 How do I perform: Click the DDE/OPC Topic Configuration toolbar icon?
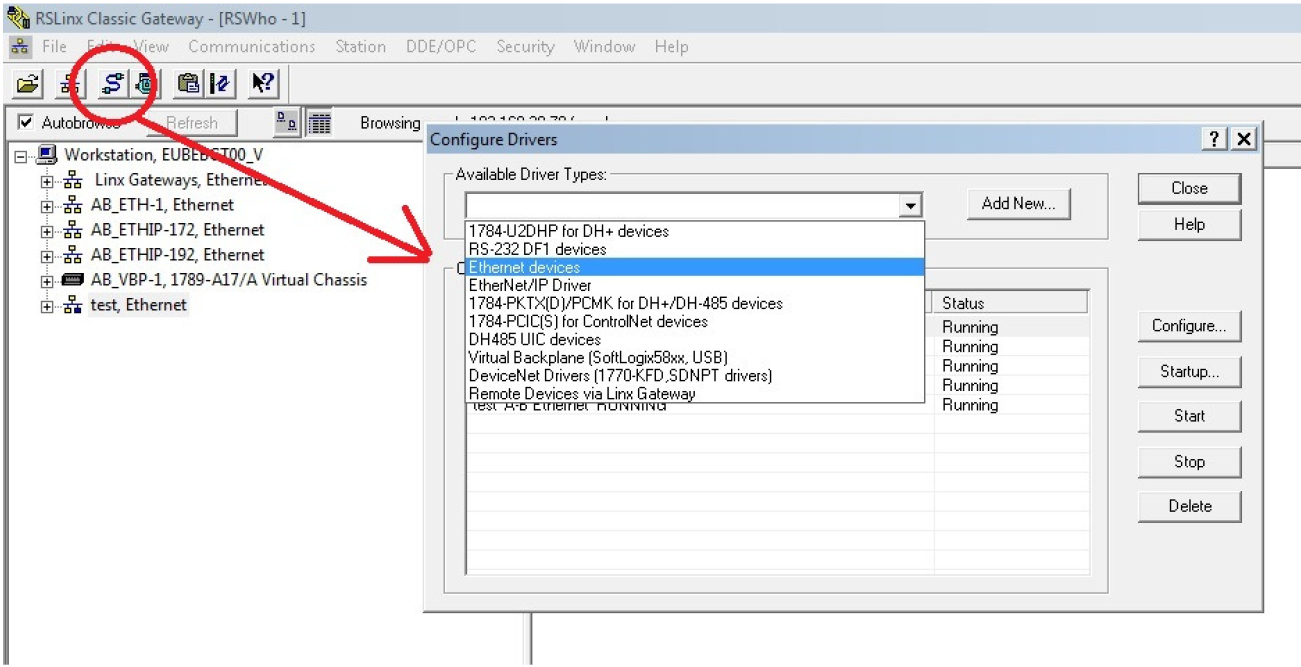tap(220, 85)
